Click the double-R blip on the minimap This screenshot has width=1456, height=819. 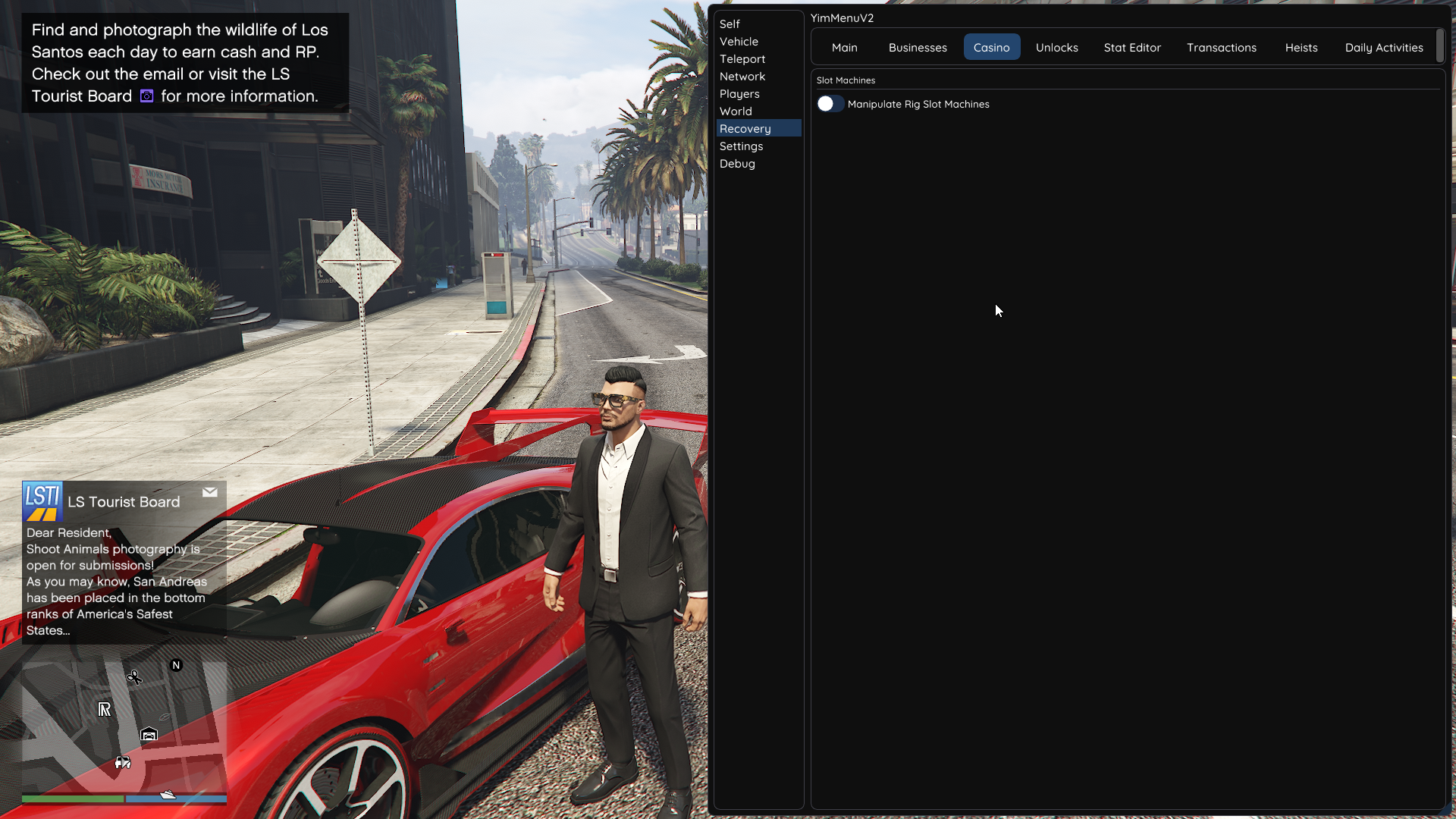[x=105, y=709]
